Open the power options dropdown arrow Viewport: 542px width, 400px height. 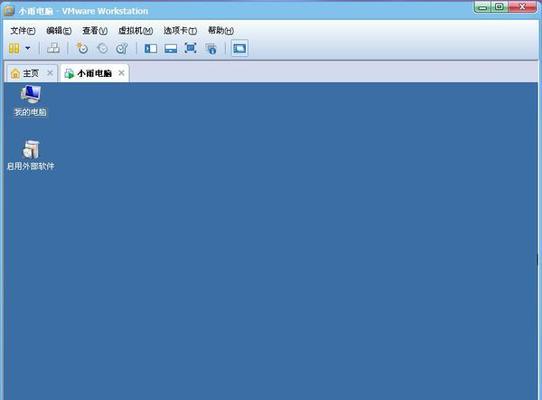[28, 48]
